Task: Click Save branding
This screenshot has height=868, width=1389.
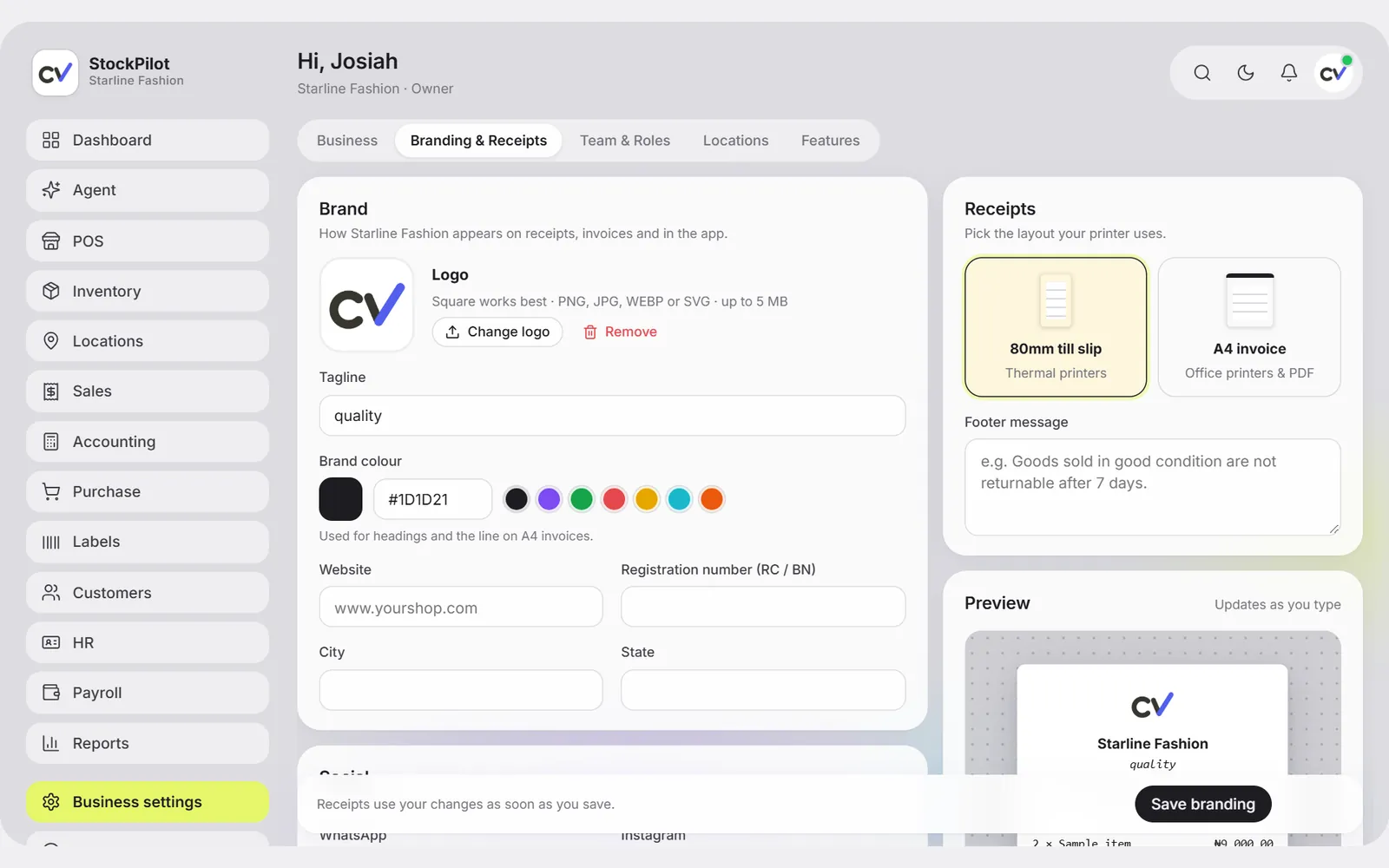Action: [x=1202, y=804]
